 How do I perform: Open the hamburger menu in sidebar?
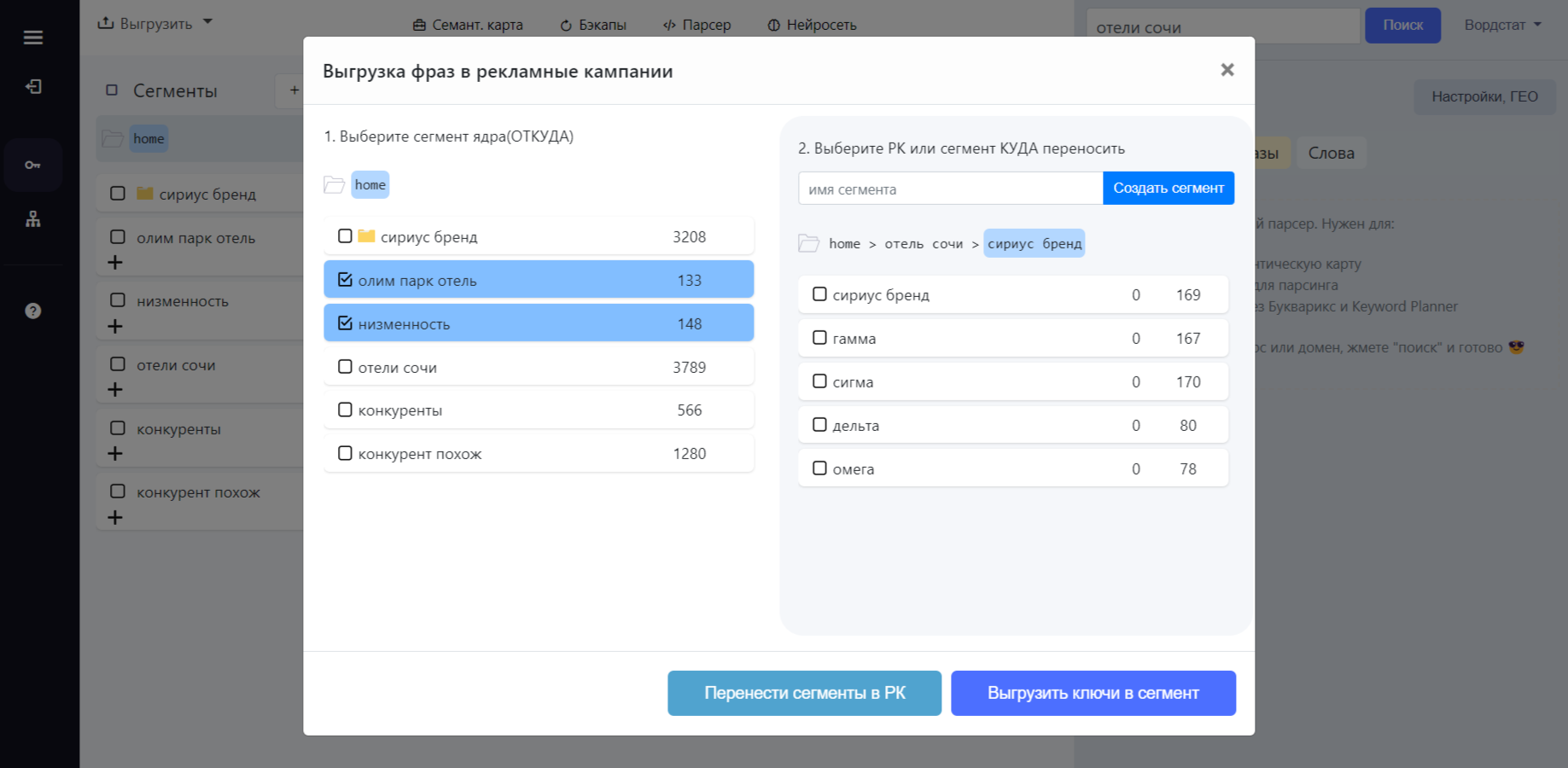33,38
